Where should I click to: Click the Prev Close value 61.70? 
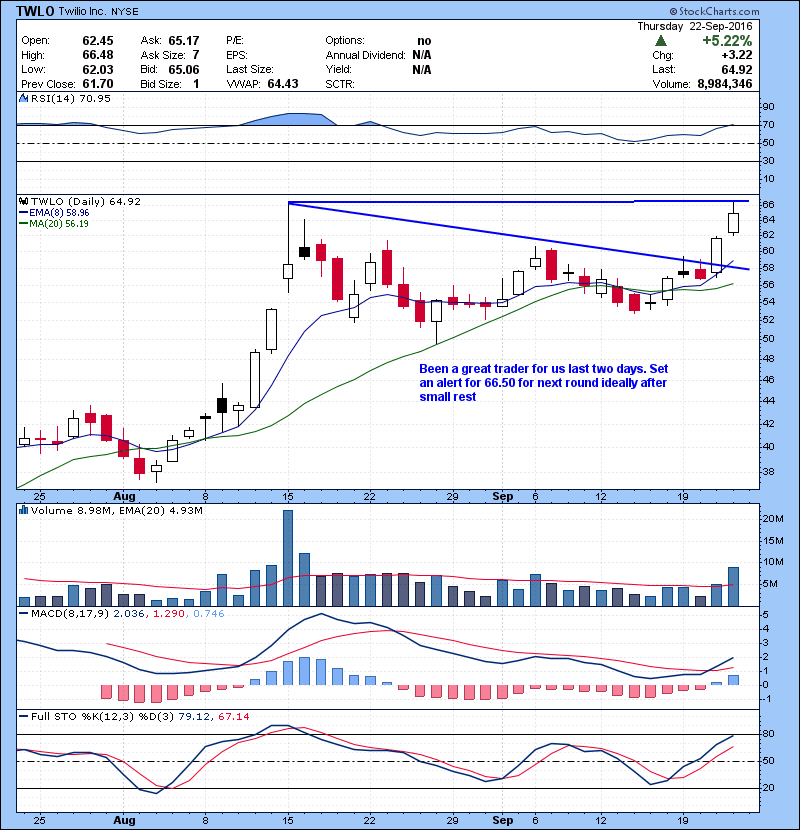coord(98,84)
